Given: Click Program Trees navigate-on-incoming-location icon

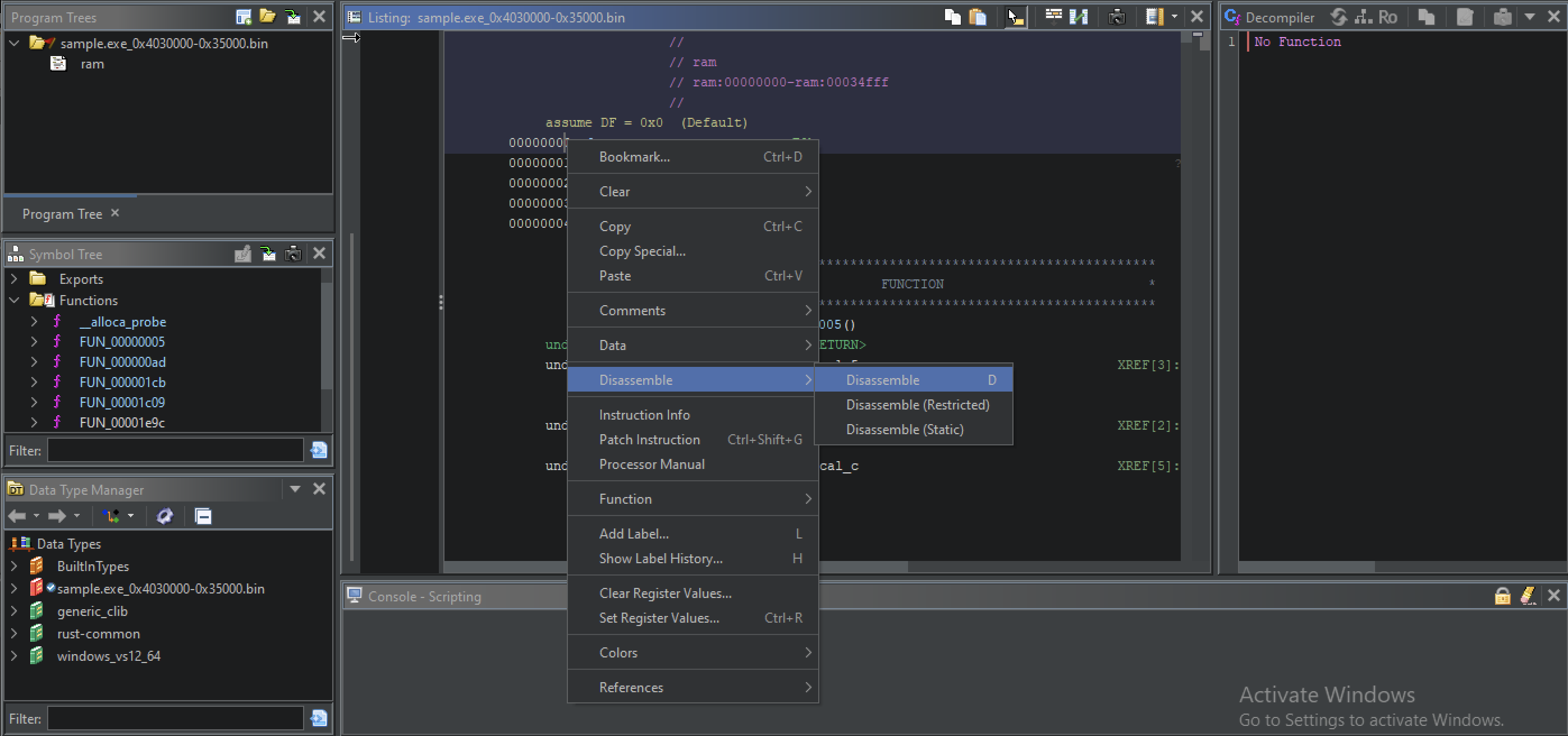Looking at the screenshot, I should 293,16.
